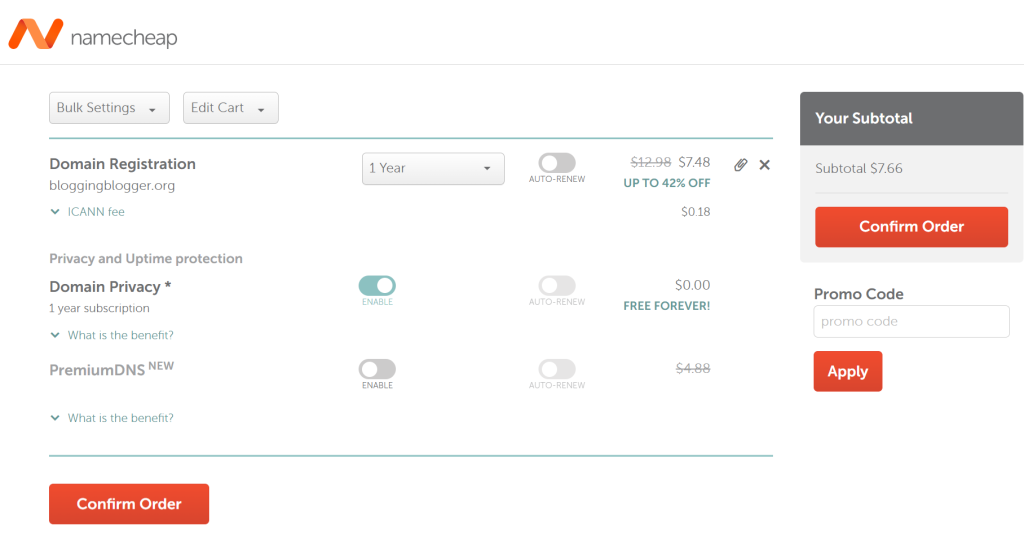This screenshot has width=1024, height=546.
Task: Click the promo code input field
Action: point(911,322)
